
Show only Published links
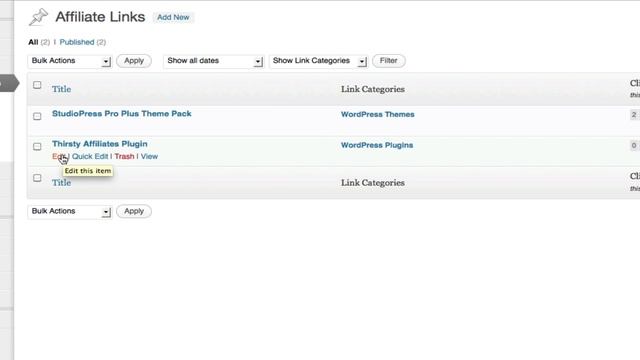77,42
